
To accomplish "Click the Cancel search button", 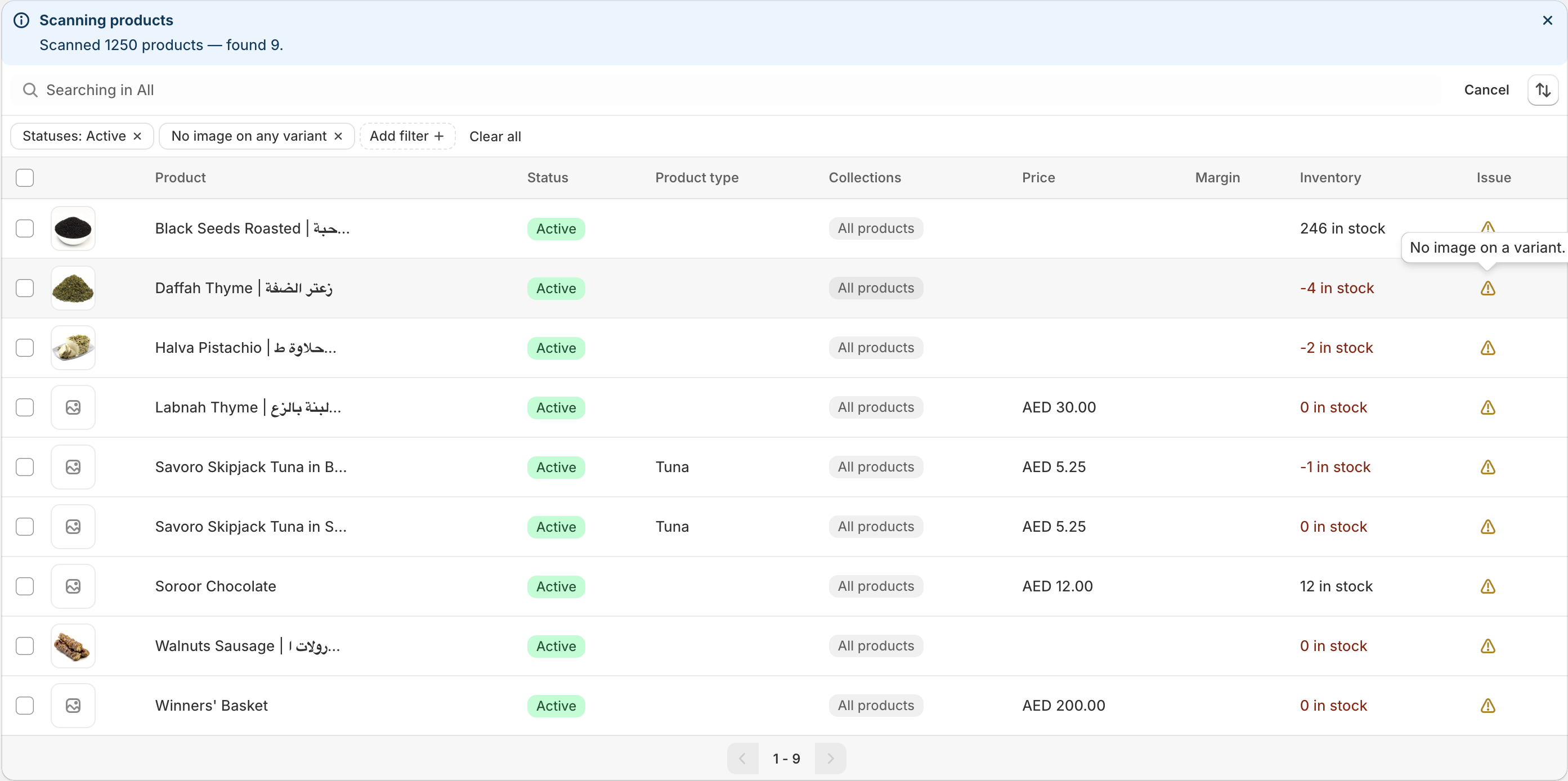I will [x=1486, y=90].
